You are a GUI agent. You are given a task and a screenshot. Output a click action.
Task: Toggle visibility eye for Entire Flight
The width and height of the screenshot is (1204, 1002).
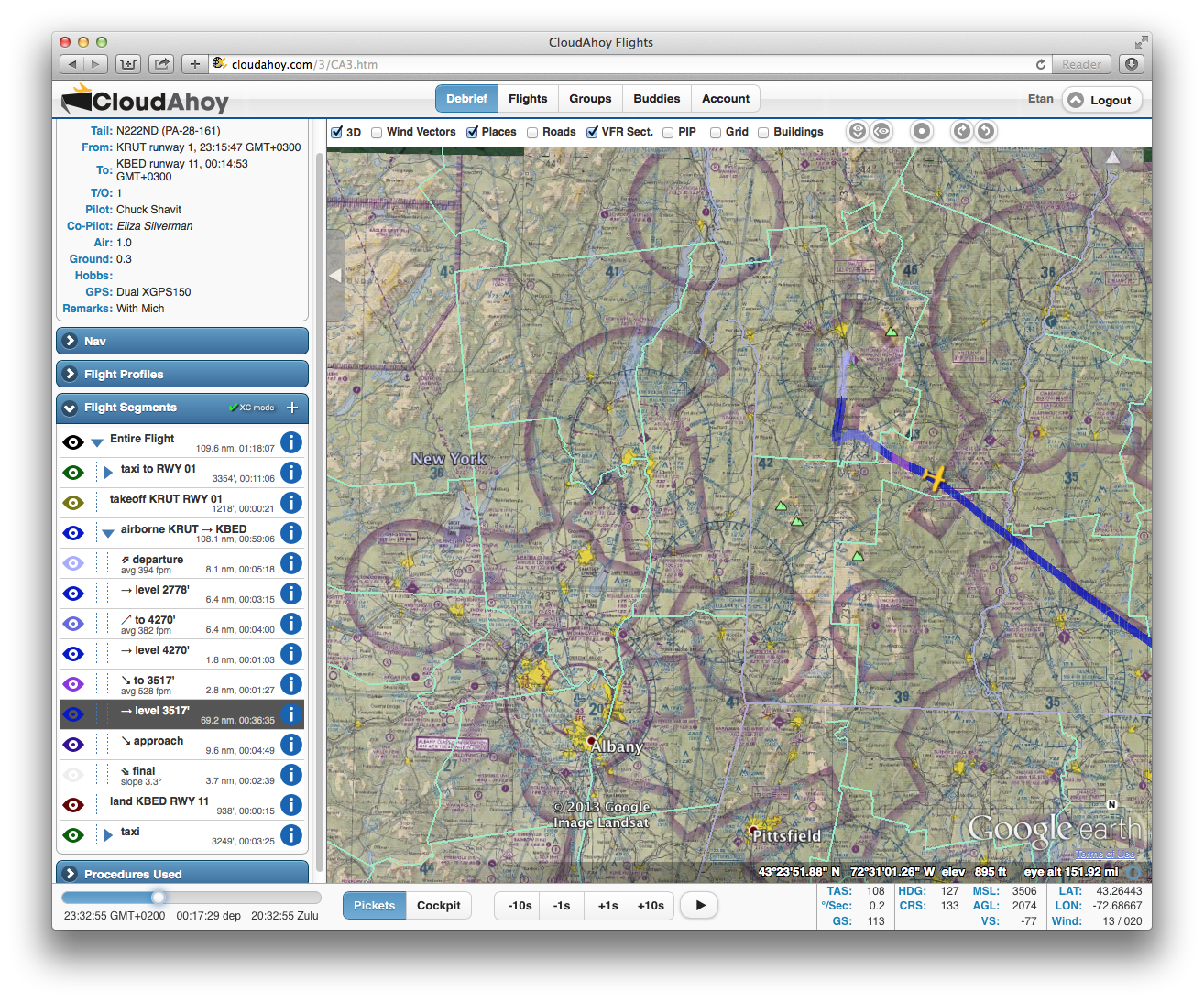[x=73, y=442]
